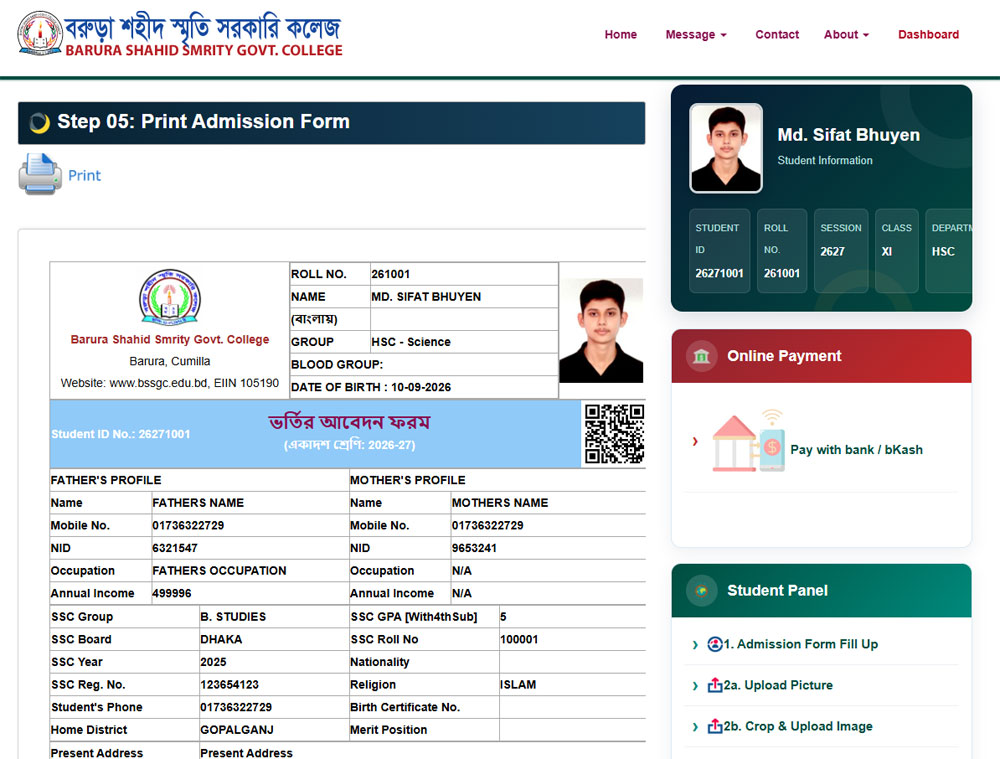
Task: Click the chevron before Pay with bank / bKash
Action: (x=695, y=441)
